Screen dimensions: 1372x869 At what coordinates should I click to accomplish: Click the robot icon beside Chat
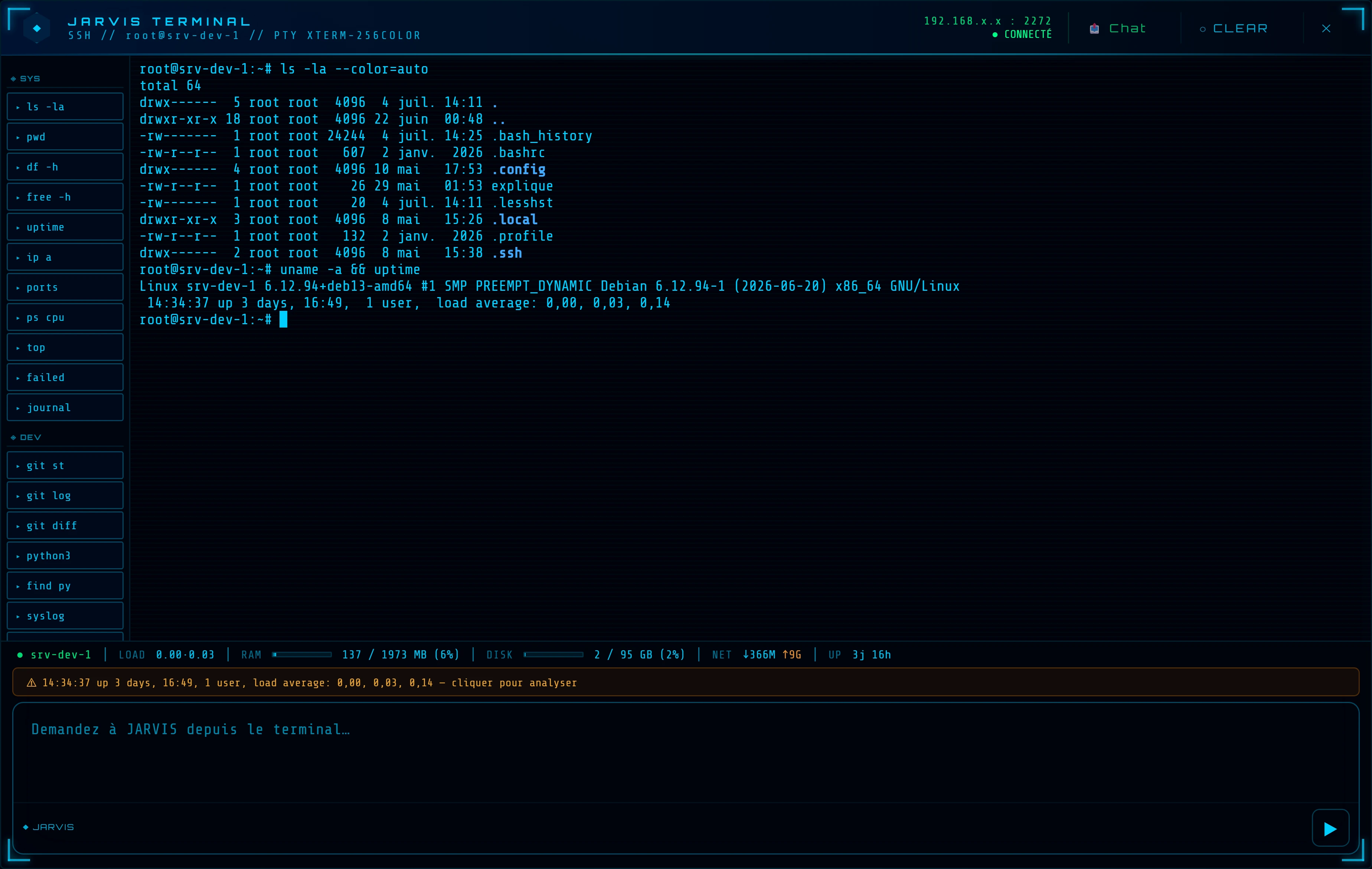(x=1094, y=29)
